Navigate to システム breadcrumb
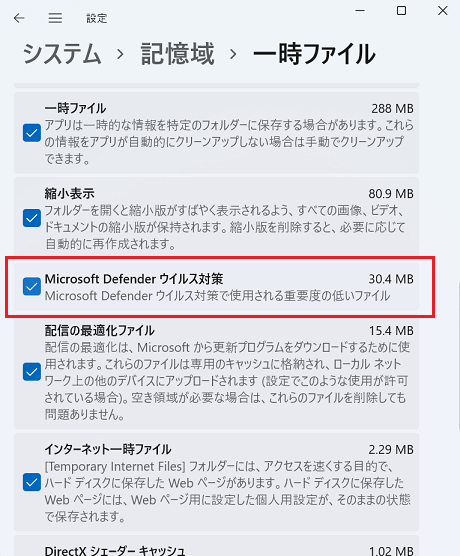460x556 pixels. 62,54
